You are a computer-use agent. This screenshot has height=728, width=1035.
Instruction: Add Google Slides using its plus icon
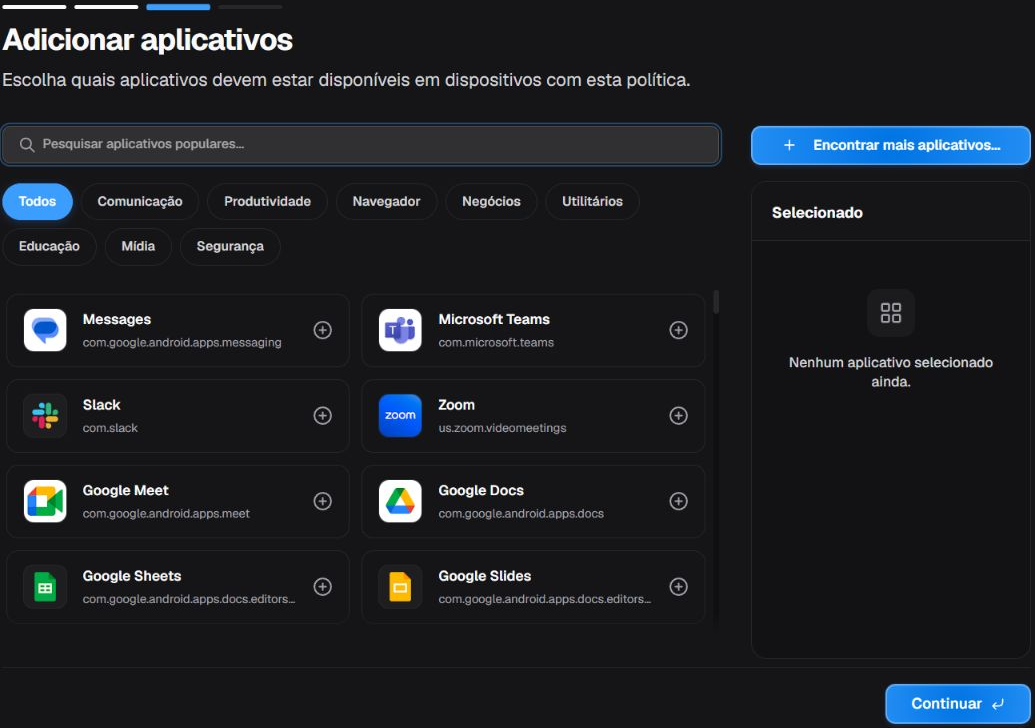pyautogui.click(x=678, y=587)
